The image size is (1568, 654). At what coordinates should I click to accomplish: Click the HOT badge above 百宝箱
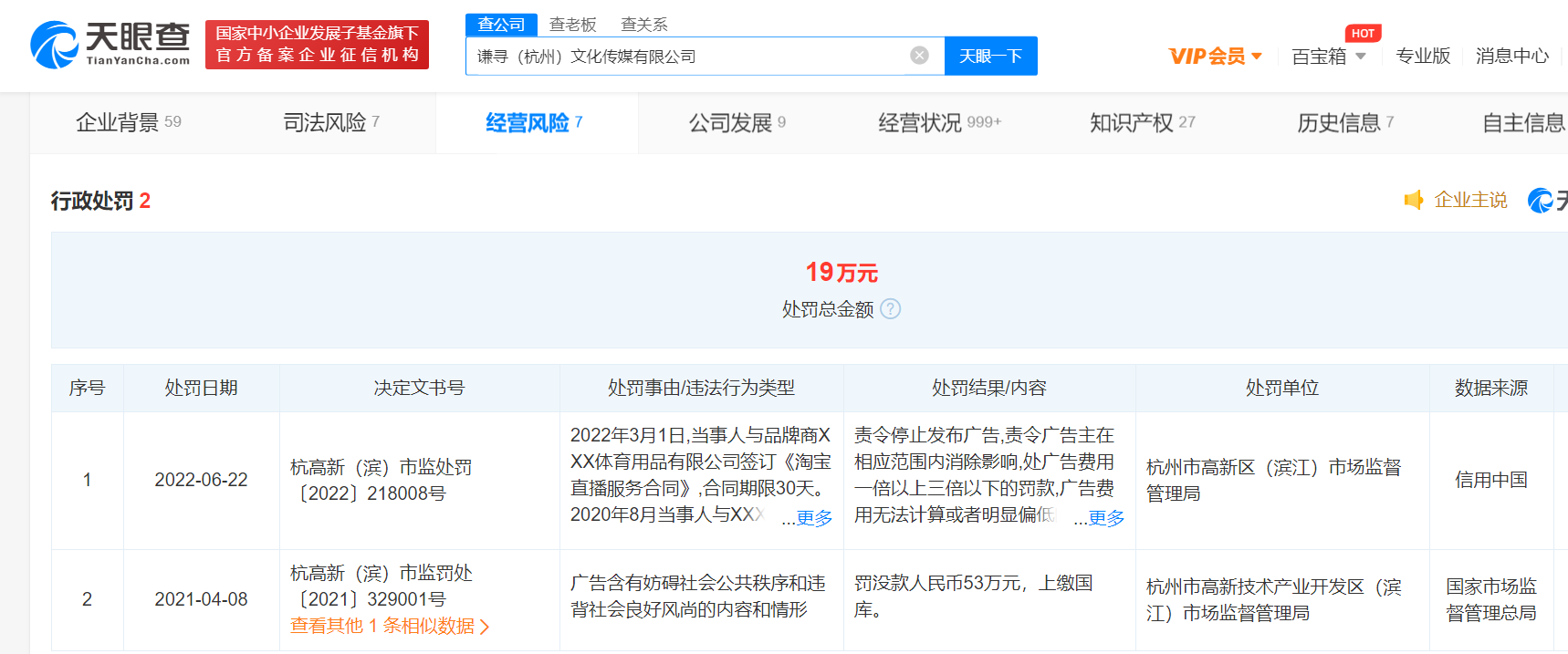tap(1363, 34)
